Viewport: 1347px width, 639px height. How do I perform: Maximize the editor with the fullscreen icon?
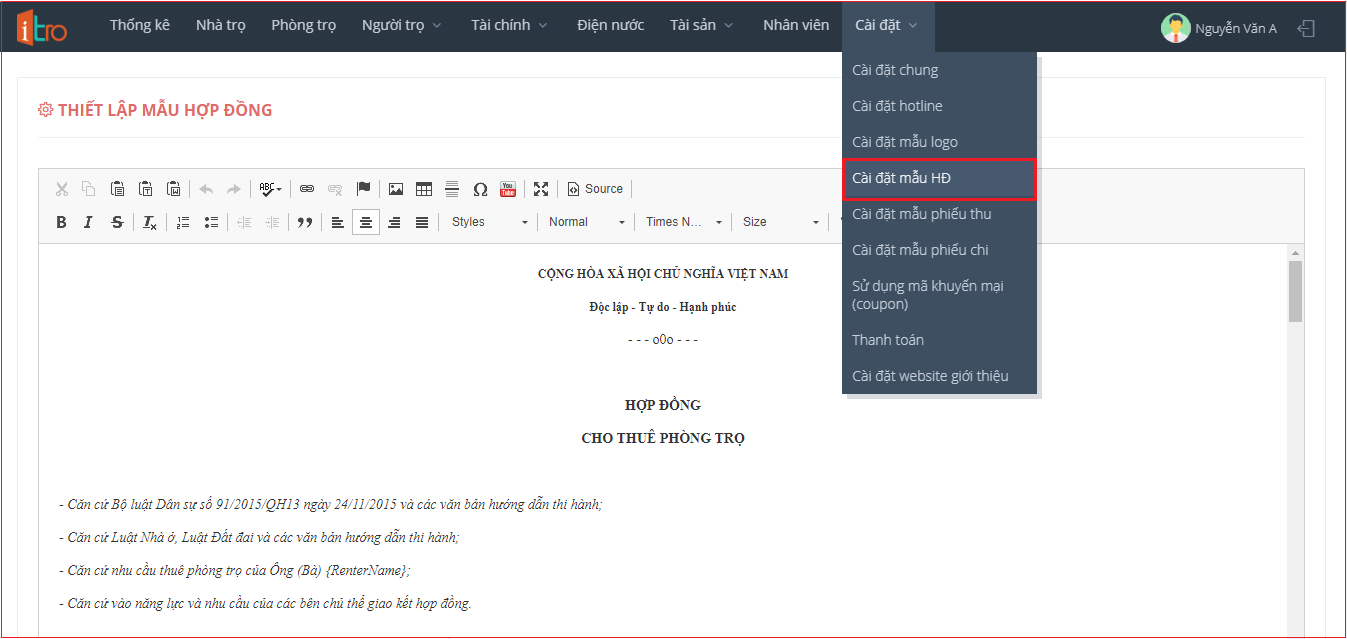pos(541,189)
